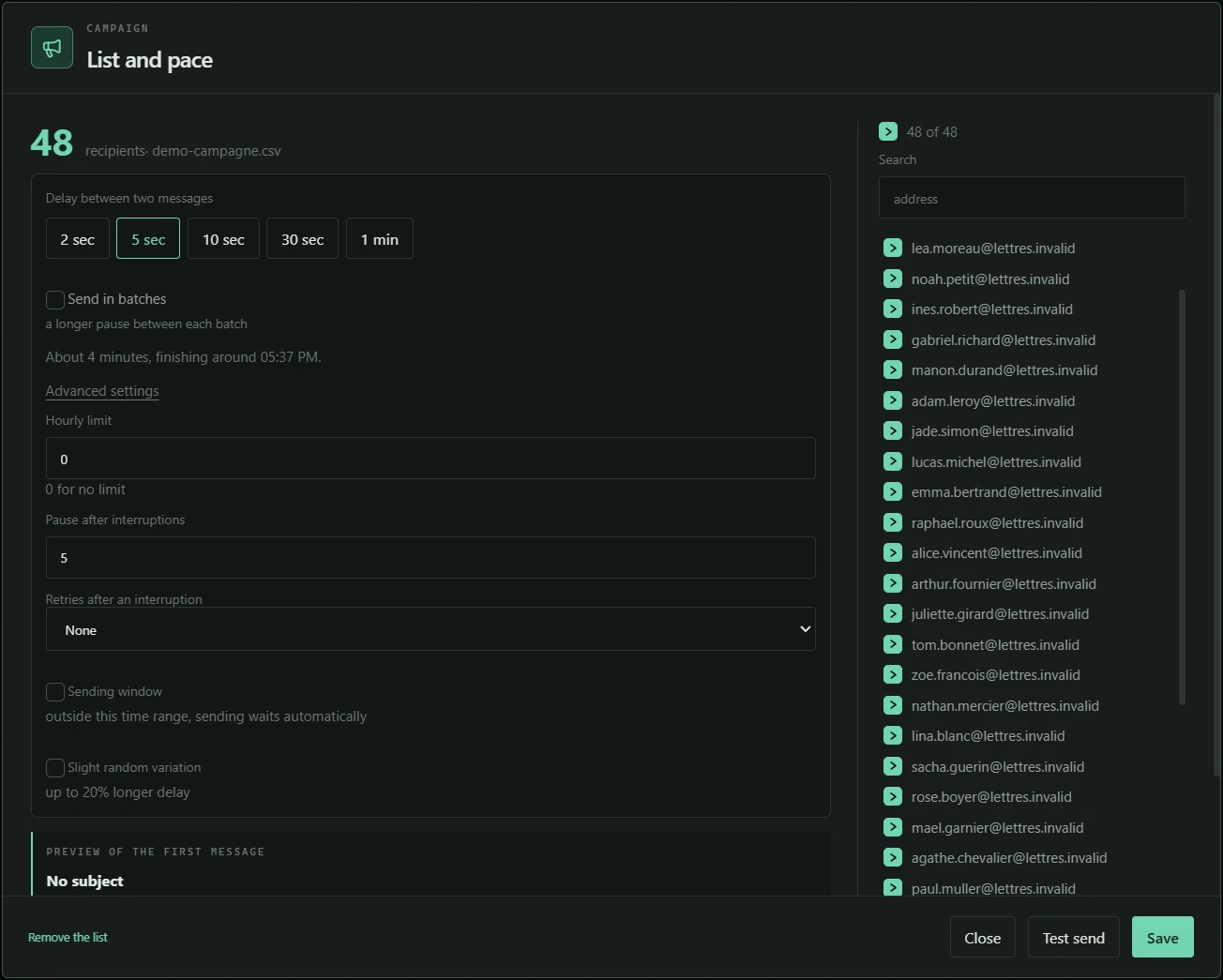The height and width of the screenshot is (980, 1223).
Task: Toggle the green icon for arthur.fournier@lettres.invalid
Action: point(893,583)
